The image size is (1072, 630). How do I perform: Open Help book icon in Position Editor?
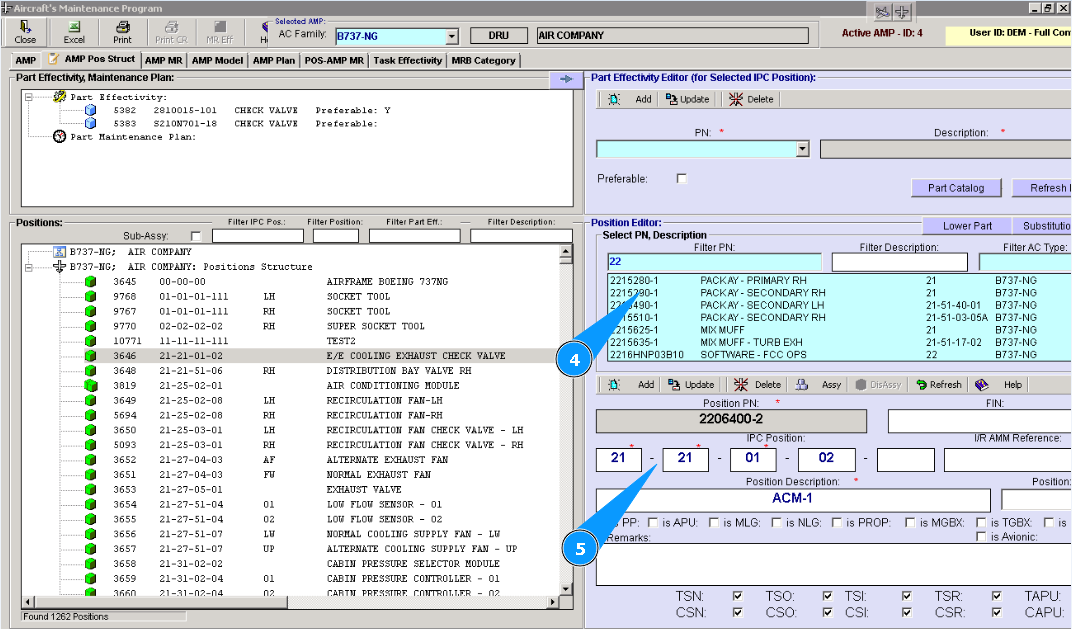(x=982, y=384)
